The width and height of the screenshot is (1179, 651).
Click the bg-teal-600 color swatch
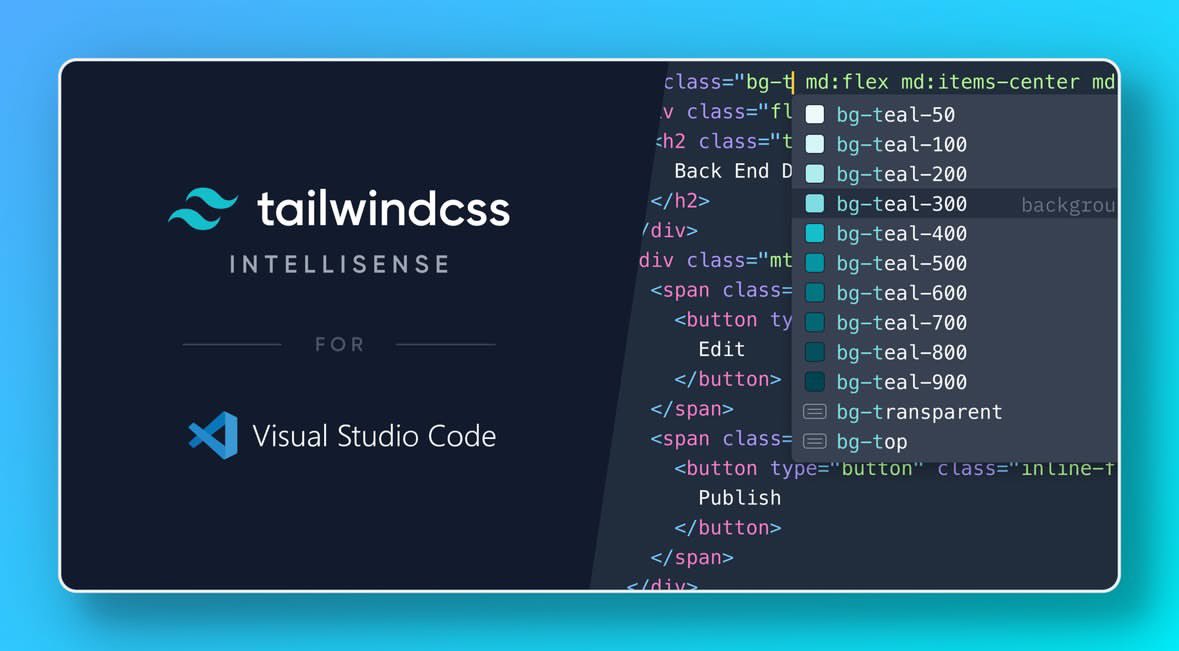(814, 292)
